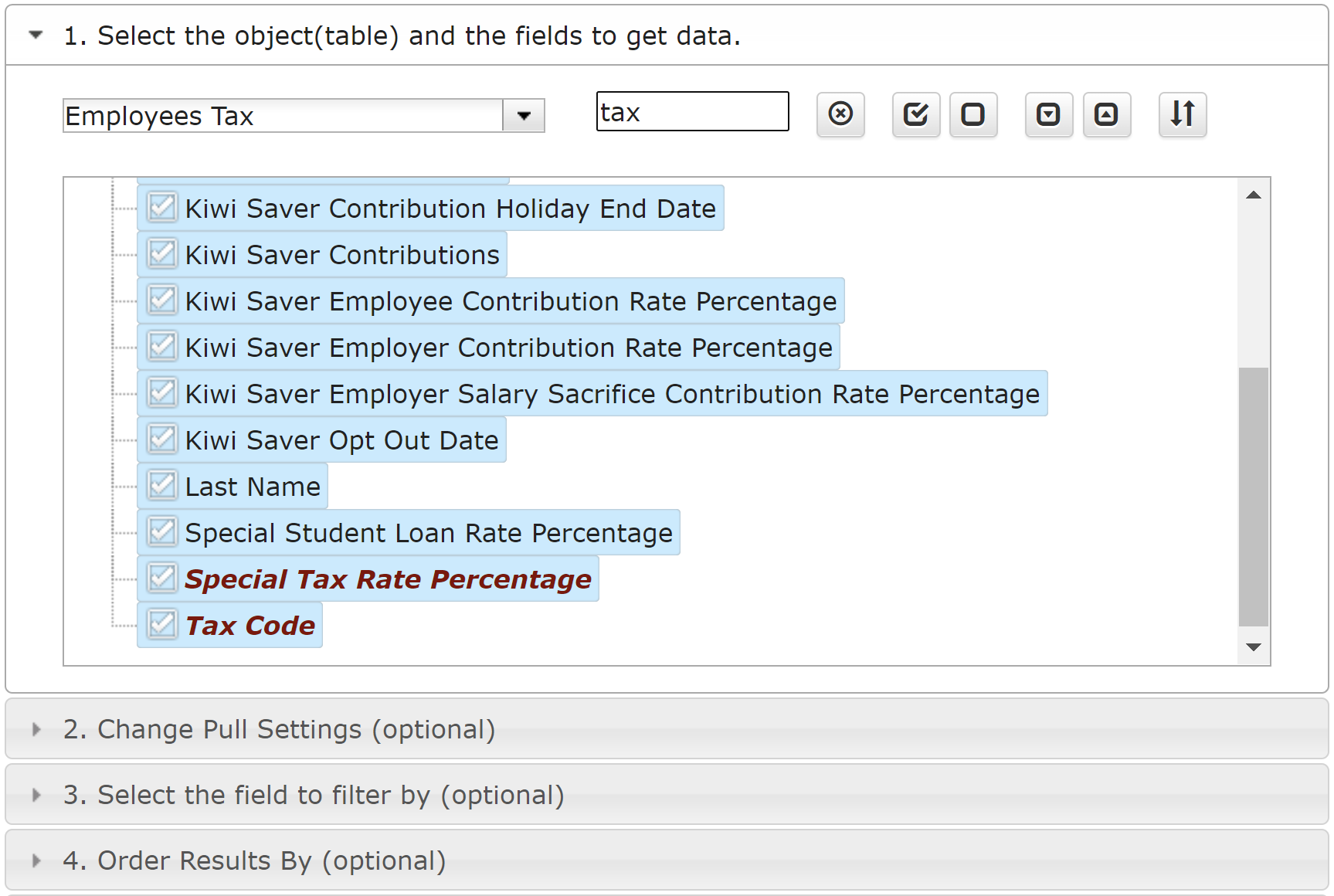Click the collapse all (up arrow box) icon
Viewport: 1334px width, 896px height.
(1106, 114)
